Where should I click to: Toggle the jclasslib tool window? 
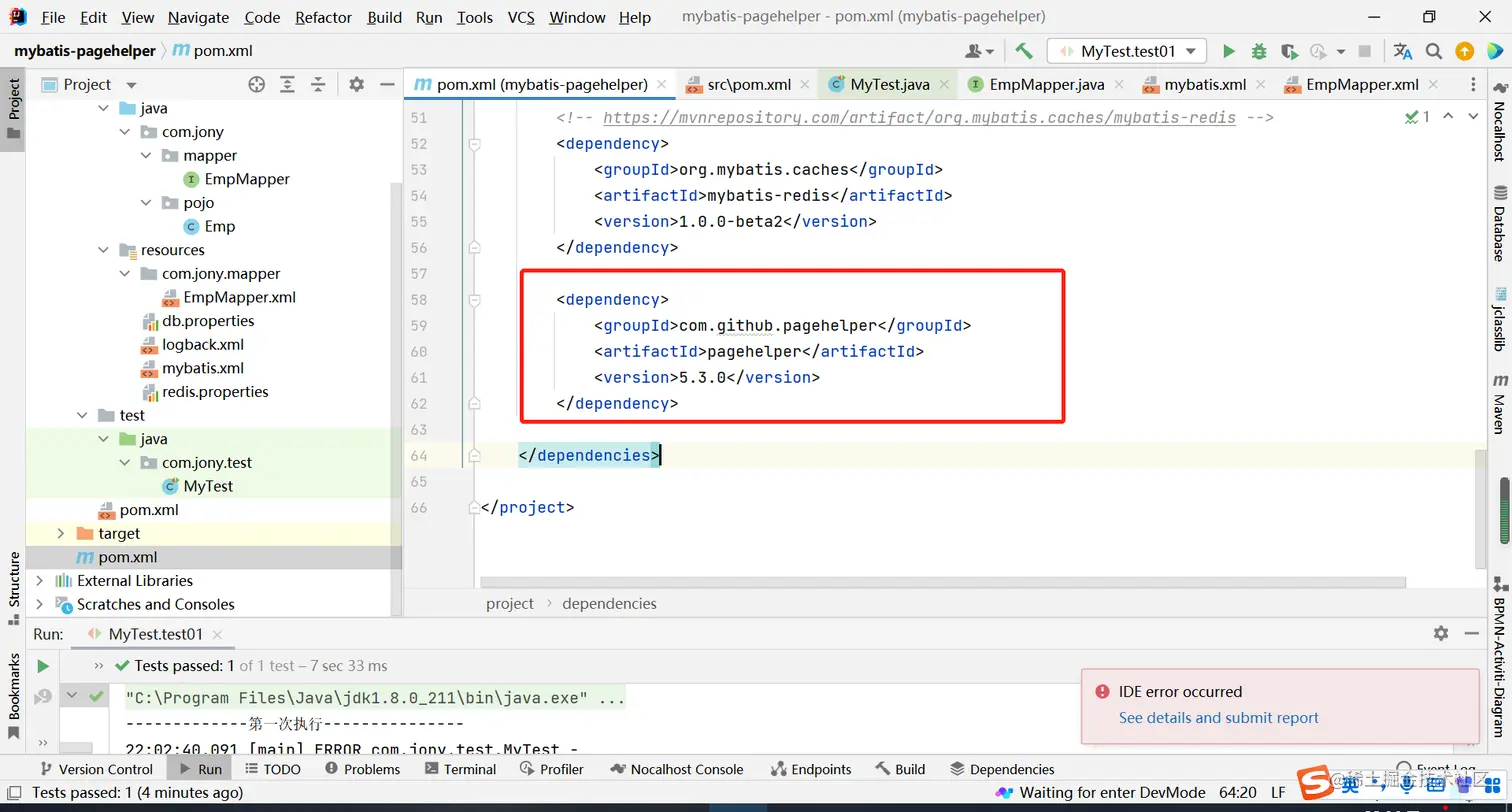click(1500, 320)
